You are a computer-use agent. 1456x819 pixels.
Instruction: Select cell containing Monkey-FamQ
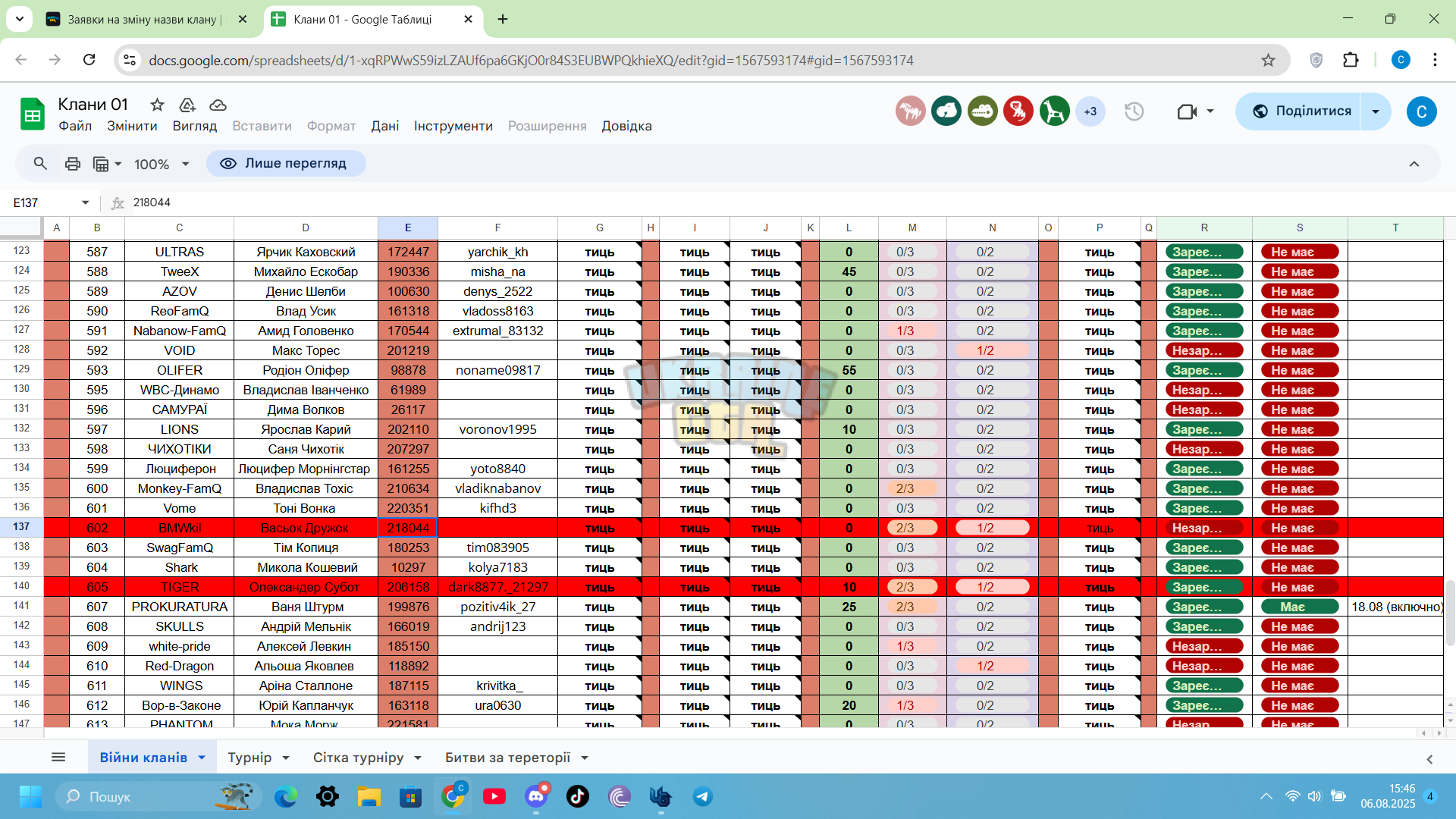180,488
